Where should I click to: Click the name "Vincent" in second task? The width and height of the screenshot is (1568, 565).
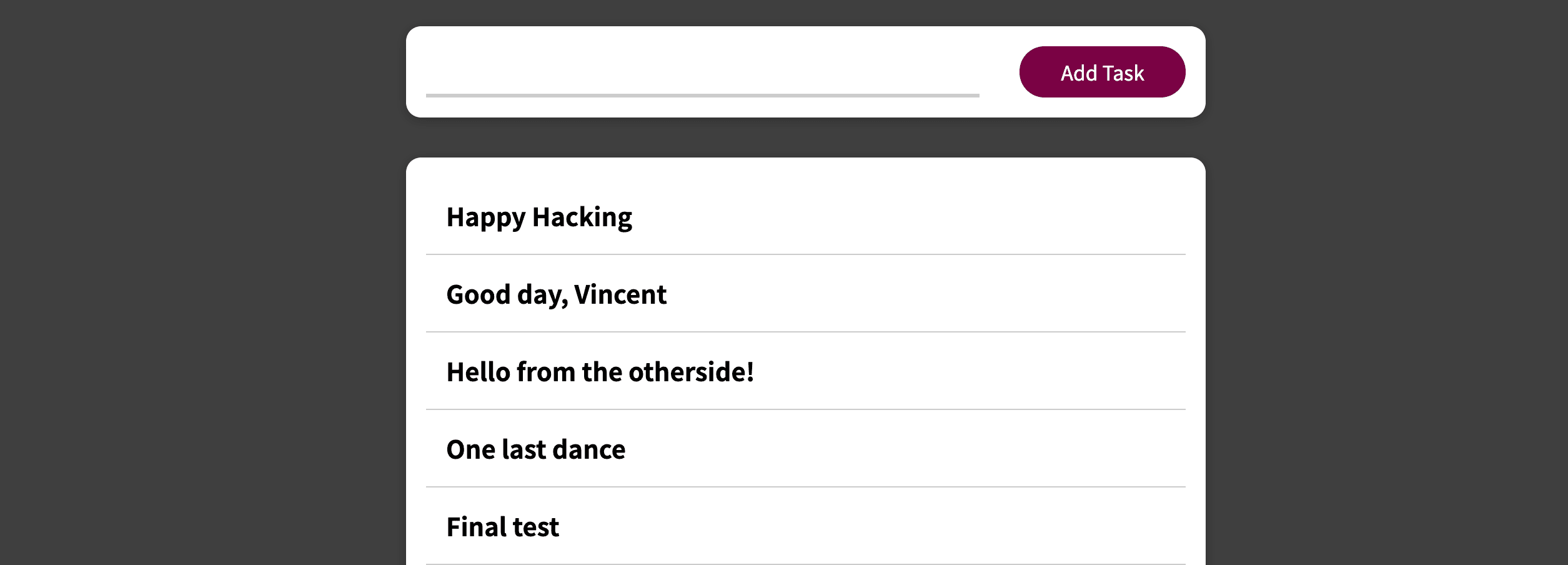click(620, 294)
